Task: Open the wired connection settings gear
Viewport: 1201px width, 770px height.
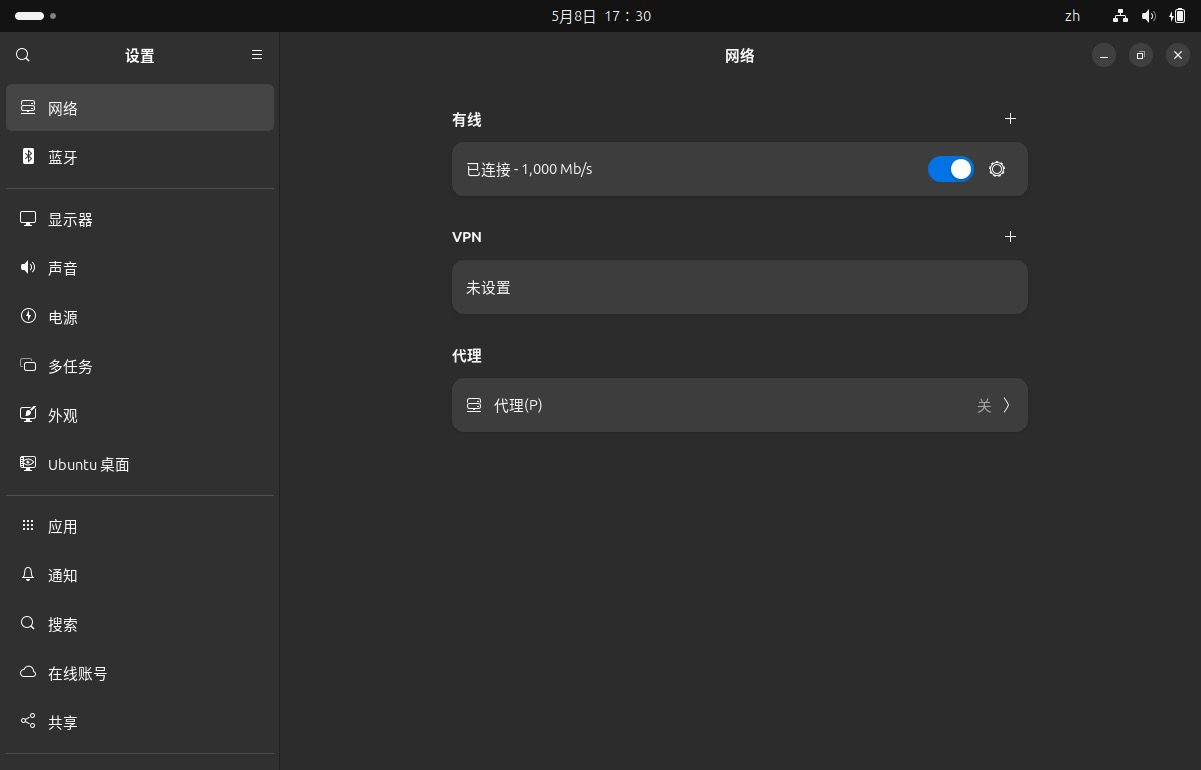Action: click(x=996, y=169)
